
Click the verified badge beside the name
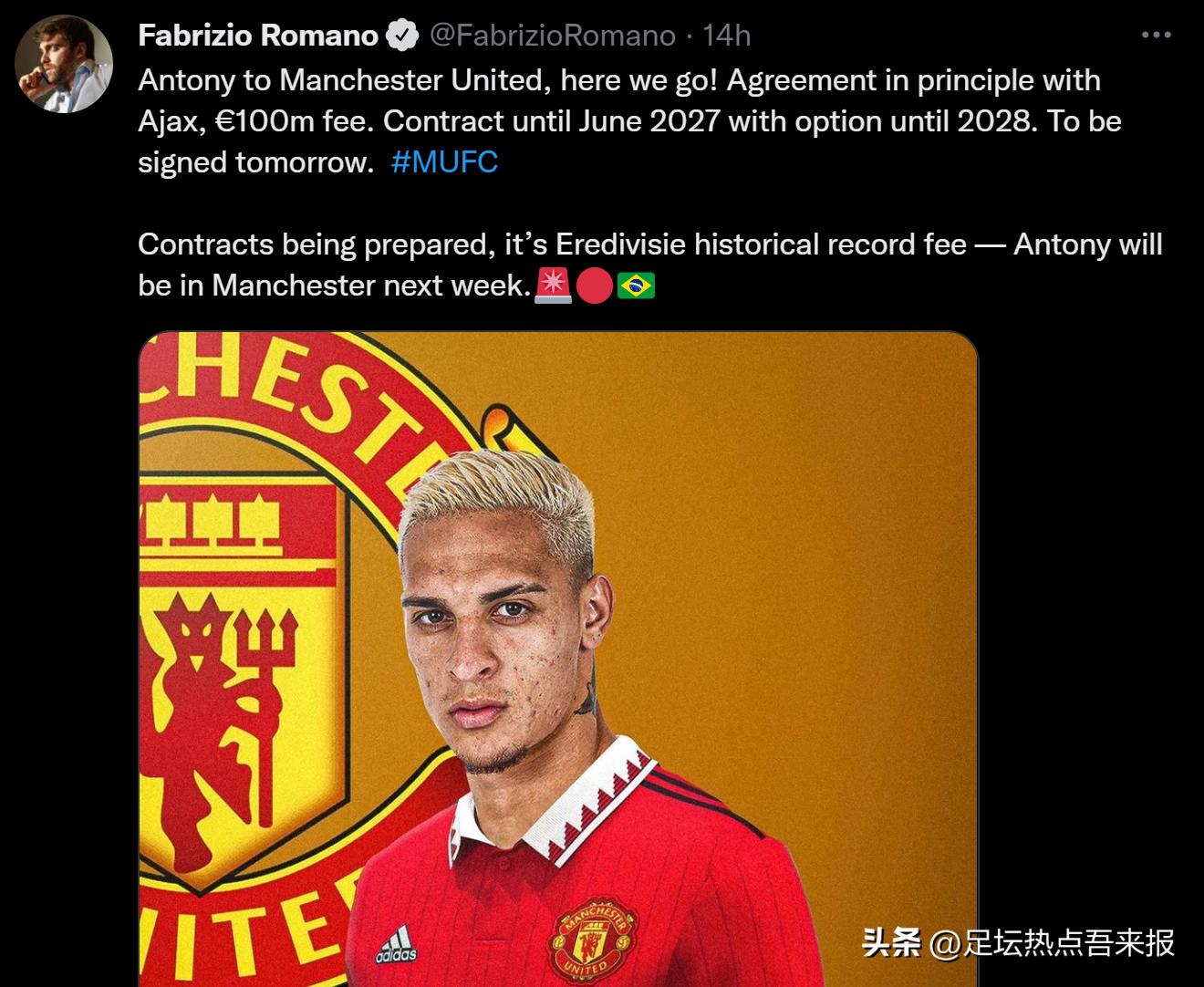click(x=402, y=36)
